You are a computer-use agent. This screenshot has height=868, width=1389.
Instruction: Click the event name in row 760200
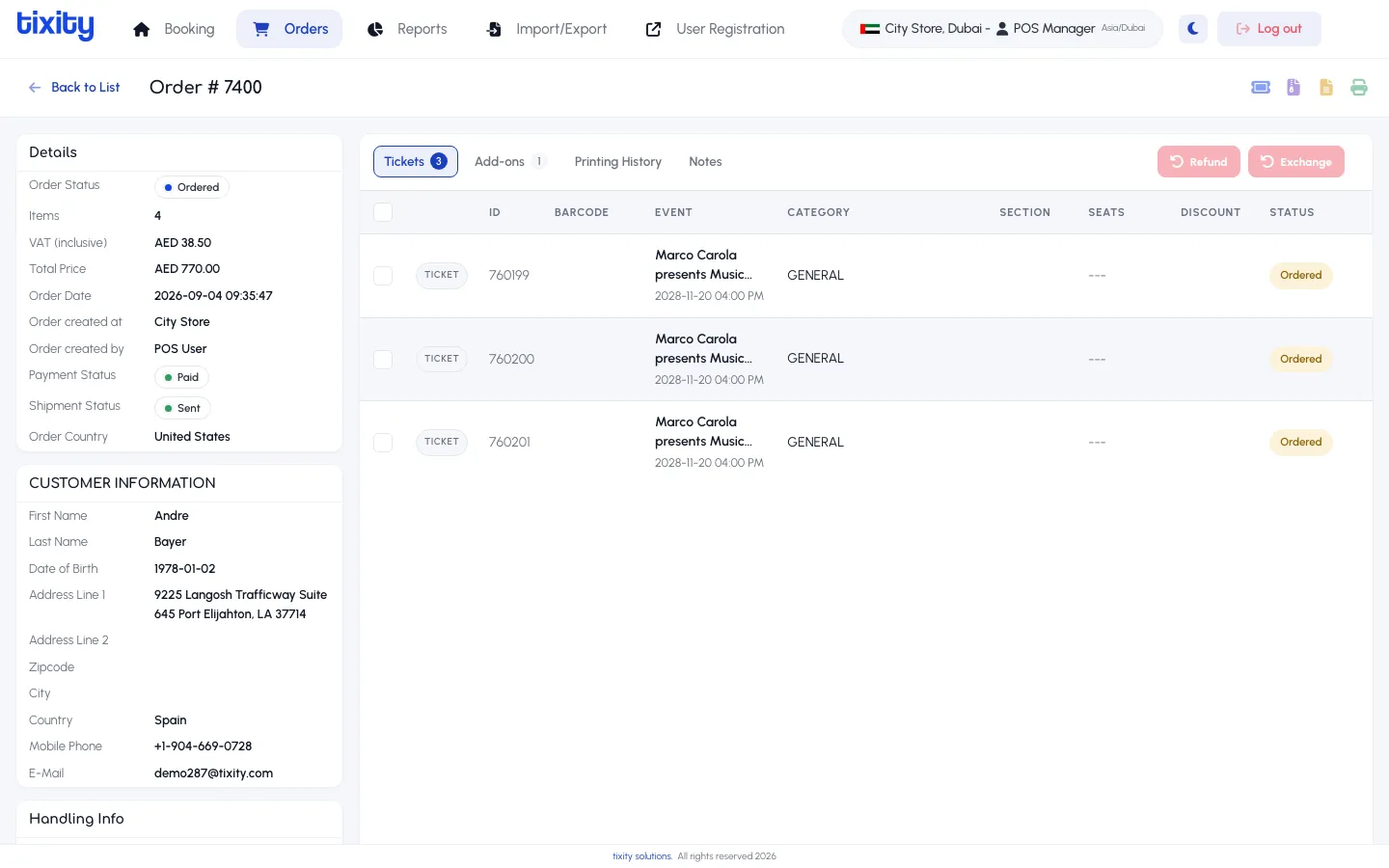(x=703, y=349)
